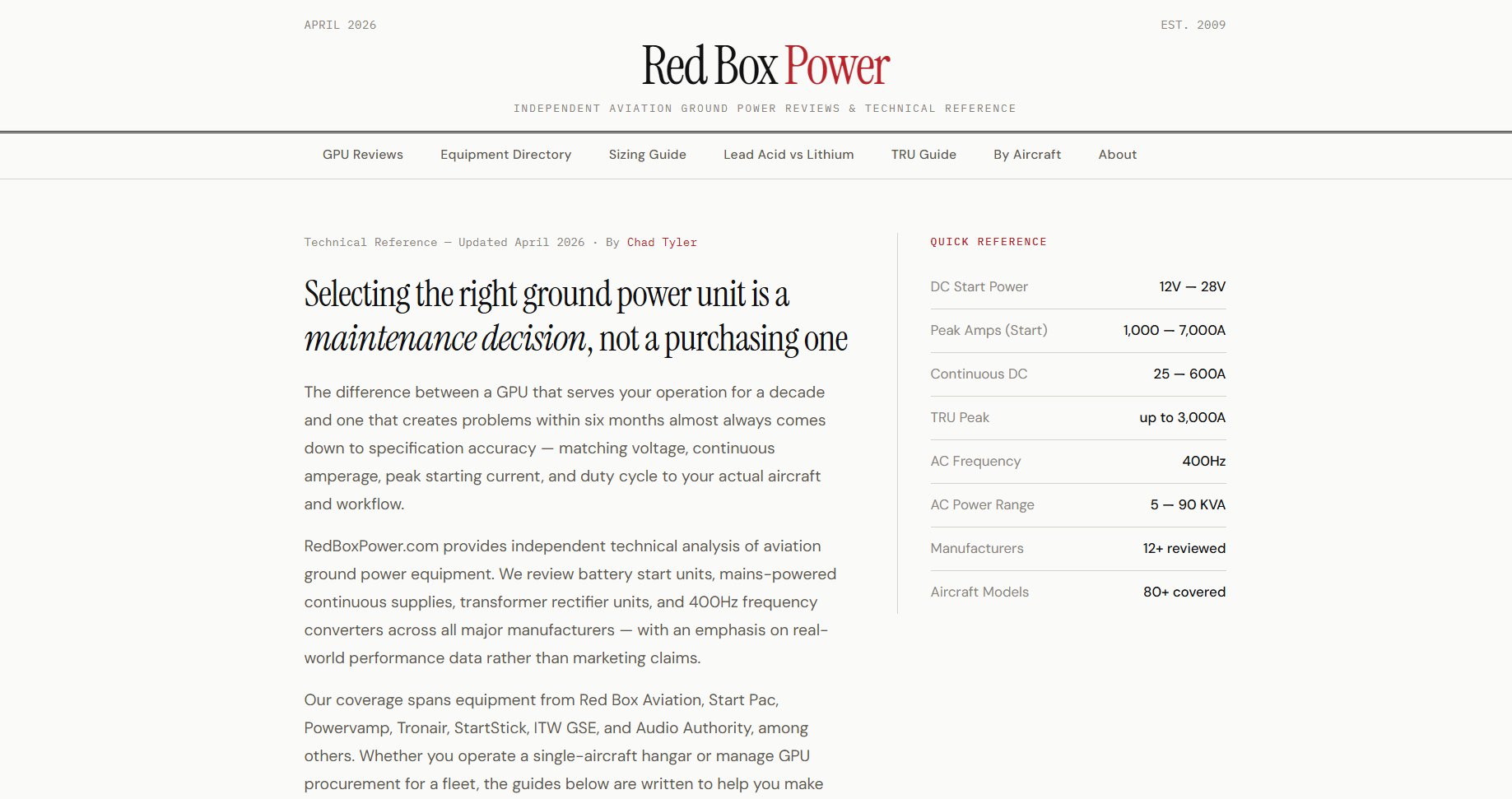Click the Manufacturers label
The image size is (1512, 799).
(x=977, y=548)
